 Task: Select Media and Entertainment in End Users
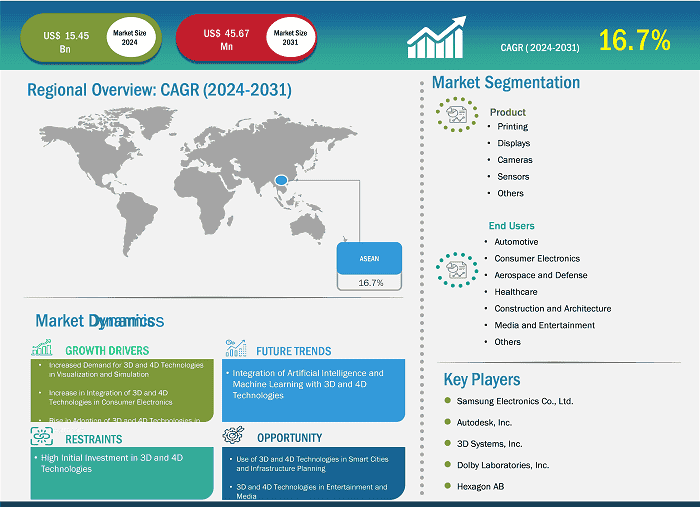(x=544, y=325)
